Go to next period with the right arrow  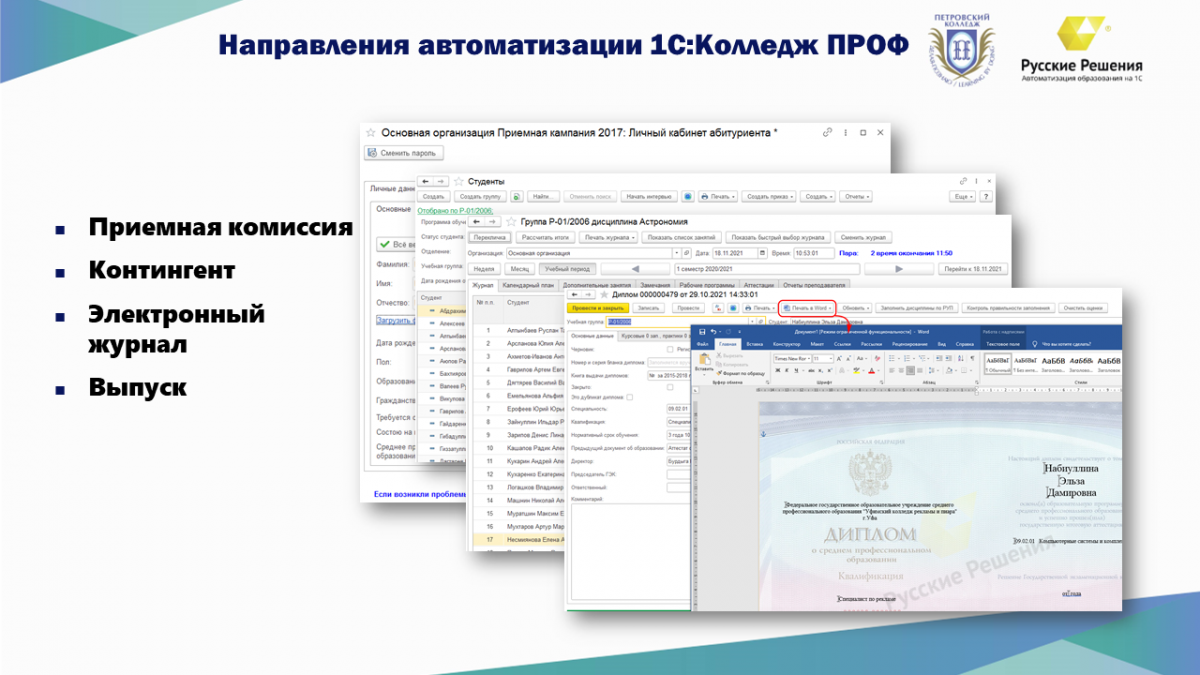(898, 269)
